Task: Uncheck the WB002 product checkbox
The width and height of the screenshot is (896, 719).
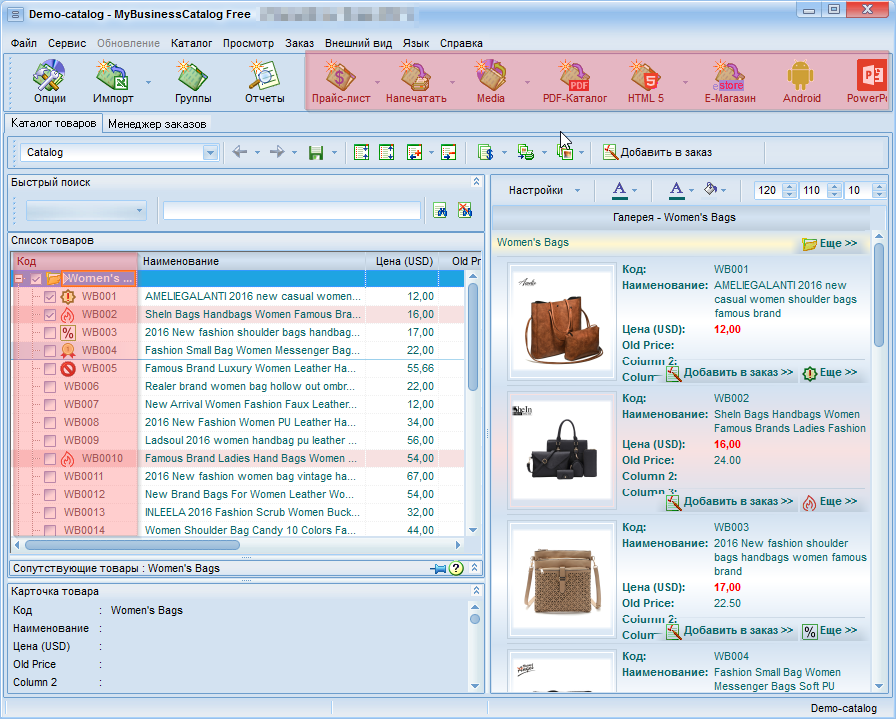Action: 50,315
